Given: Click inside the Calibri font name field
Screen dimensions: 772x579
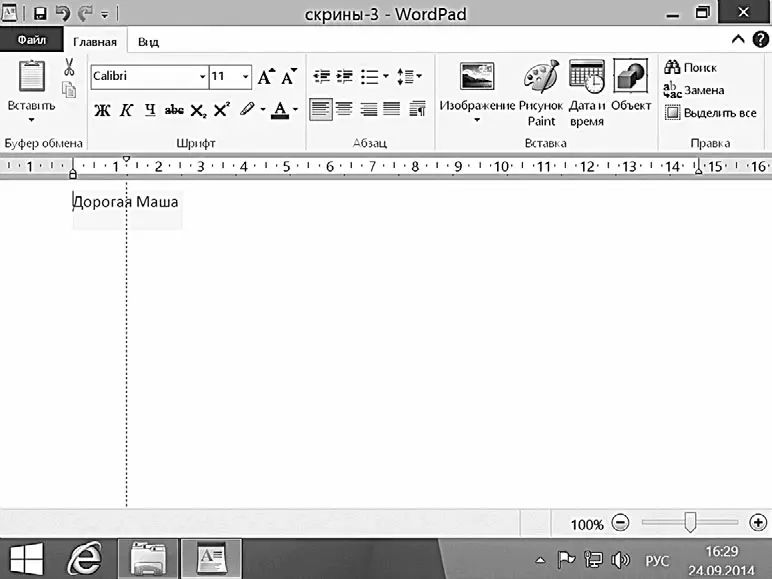Looking at the screenshot, I should click(x=144, y=76).
